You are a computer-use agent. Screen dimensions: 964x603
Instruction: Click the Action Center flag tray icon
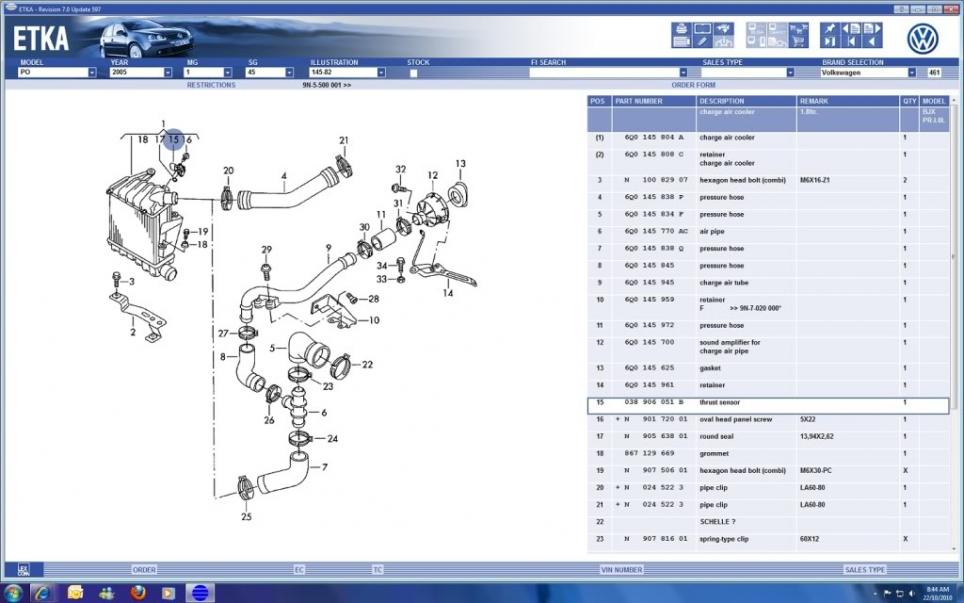click(887, 594)
